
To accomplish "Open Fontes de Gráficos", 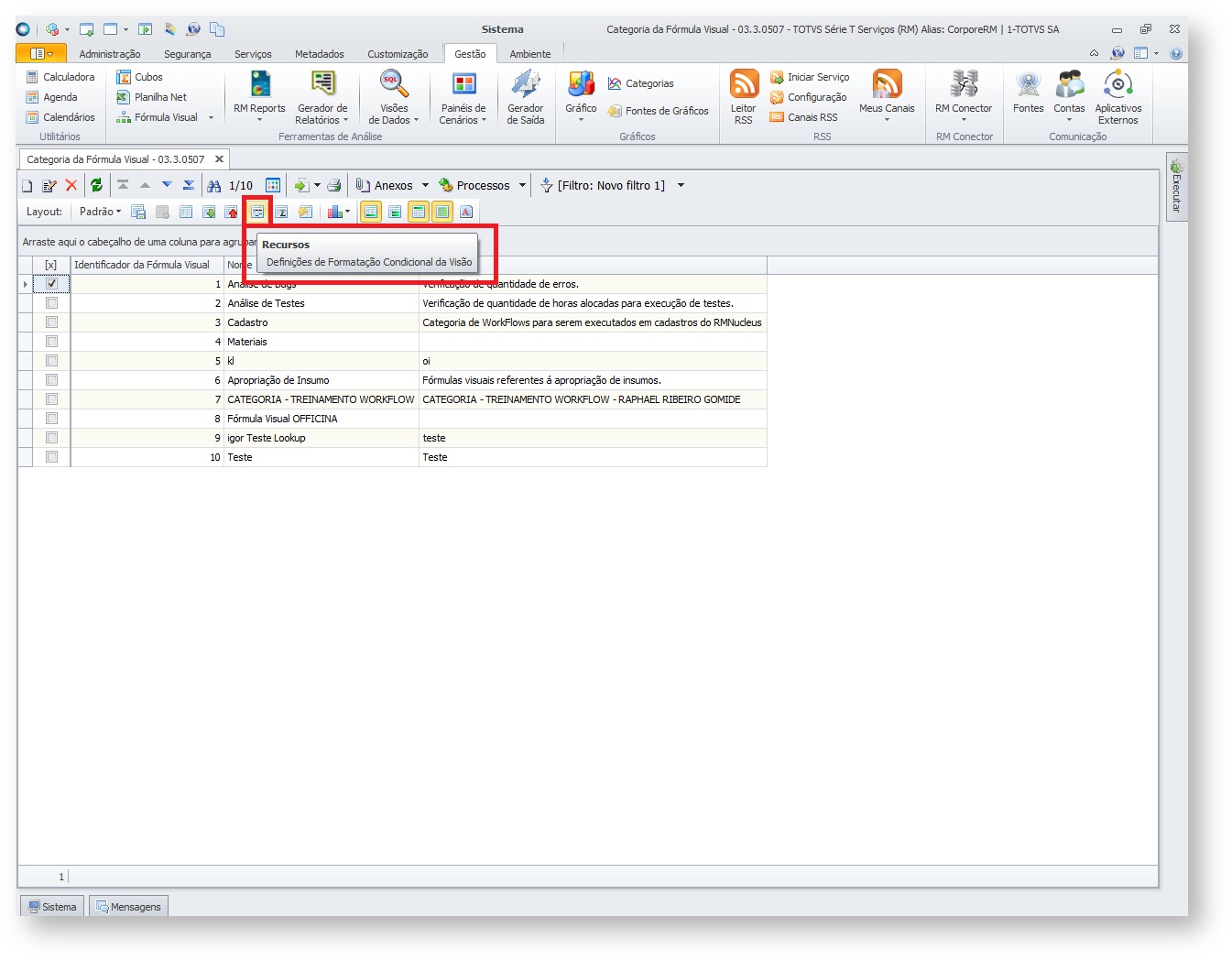I will coord(658,111).
